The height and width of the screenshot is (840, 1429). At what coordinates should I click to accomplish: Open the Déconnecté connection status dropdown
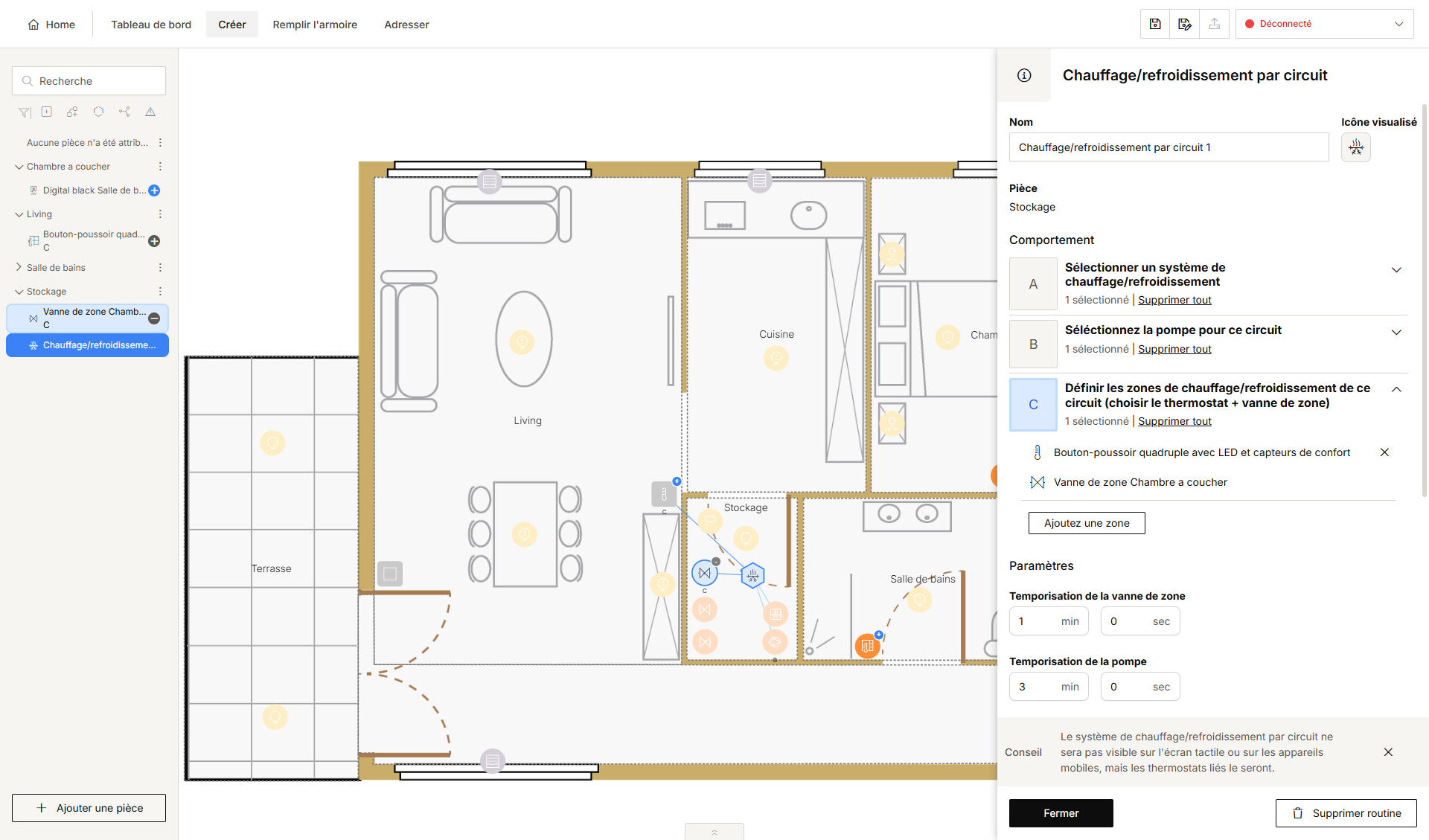point(1324,24)
